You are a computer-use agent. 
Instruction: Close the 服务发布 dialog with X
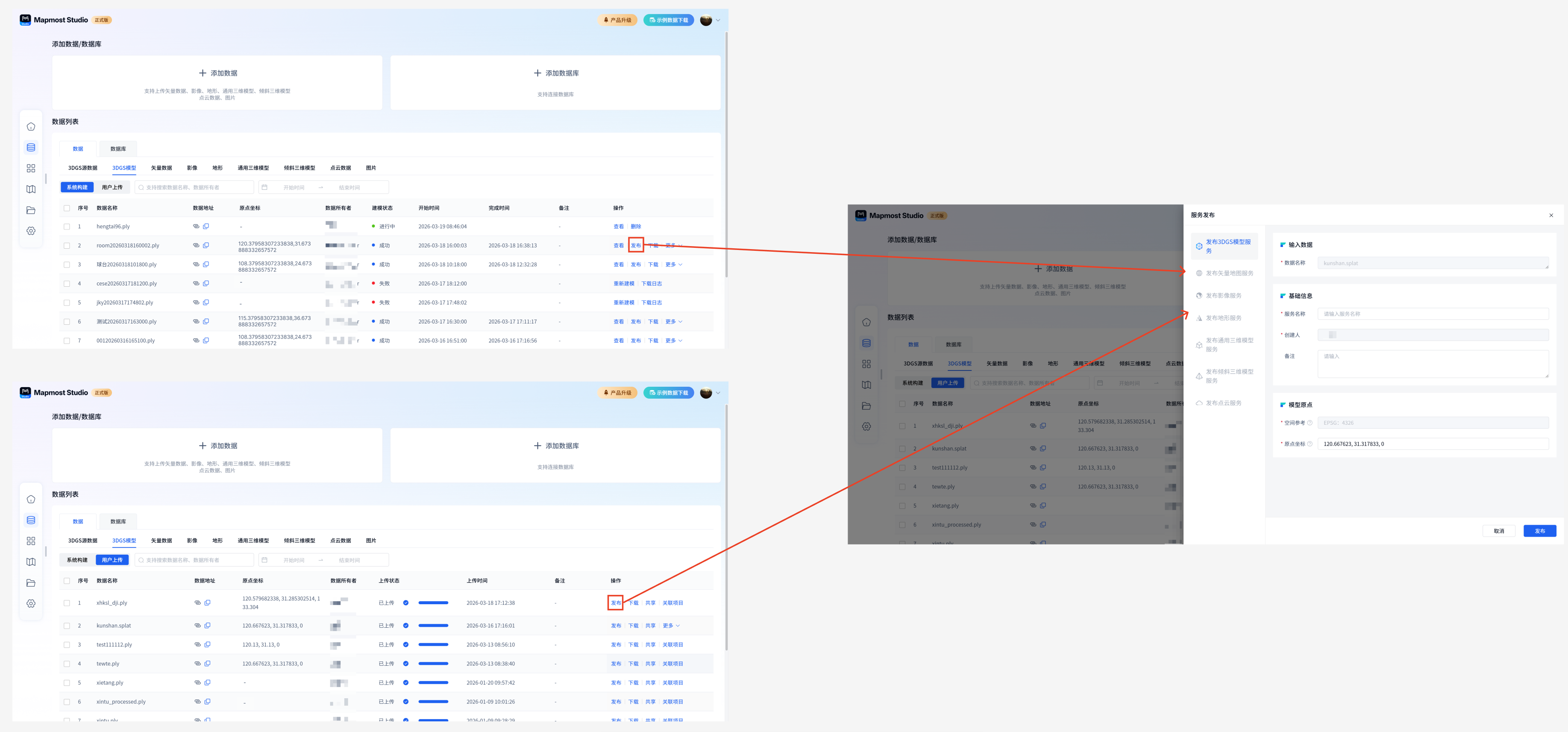(x=1550, y=215)
